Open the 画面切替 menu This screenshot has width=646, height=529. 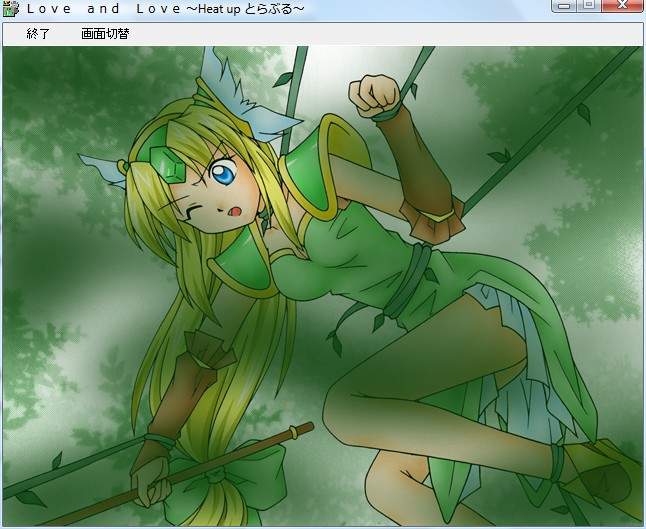coord(105,34)
